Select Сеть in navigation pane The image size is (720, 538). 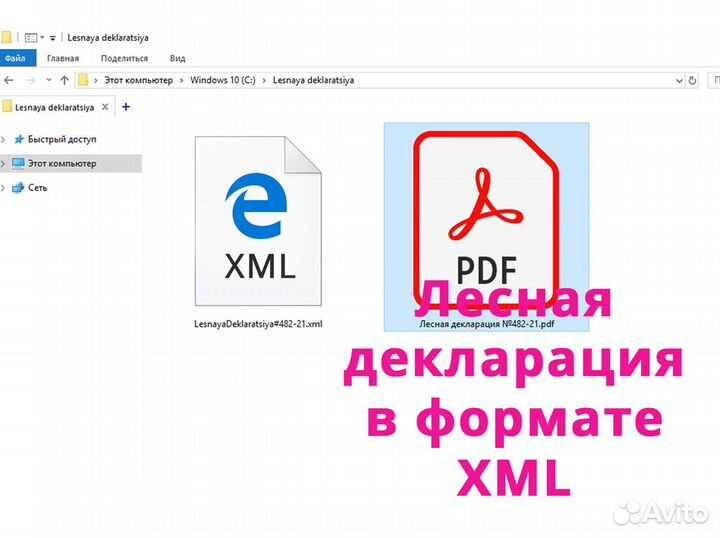[38, 188]
